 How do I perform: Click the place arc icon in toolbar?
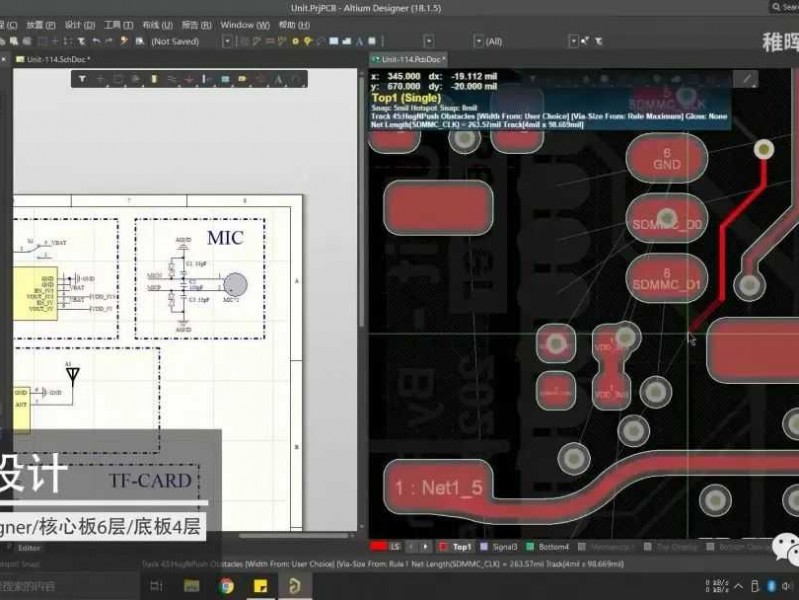[321, 41]
